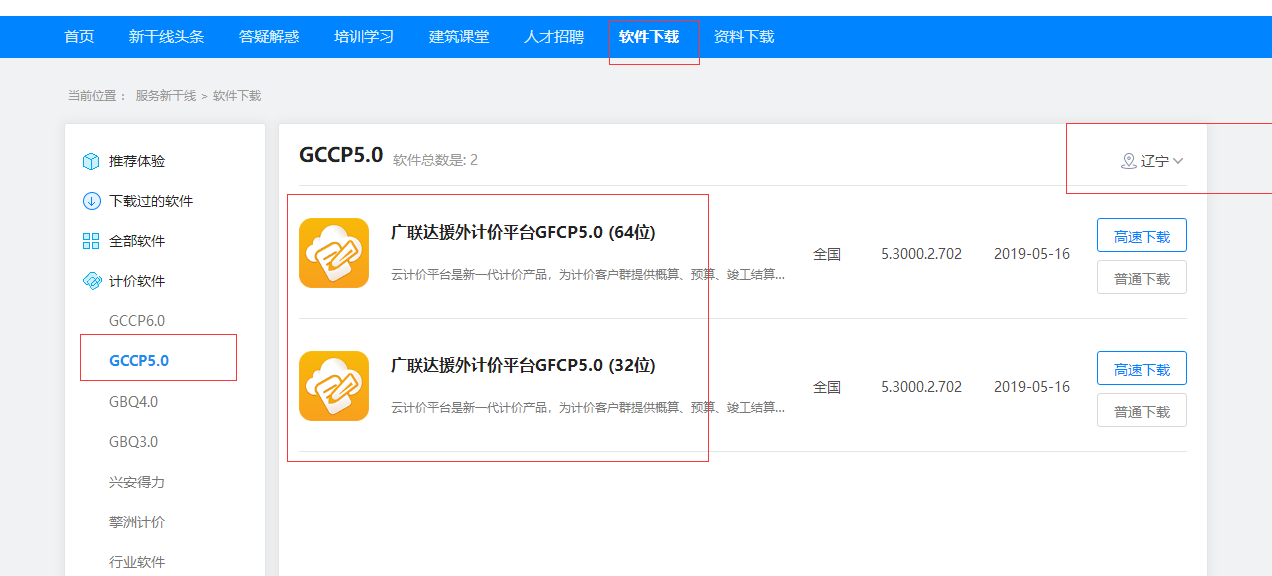Screen dimensions: 1272x576
Task: Select GBQ4.0 in the sidebar
Action: click(134, 402)
